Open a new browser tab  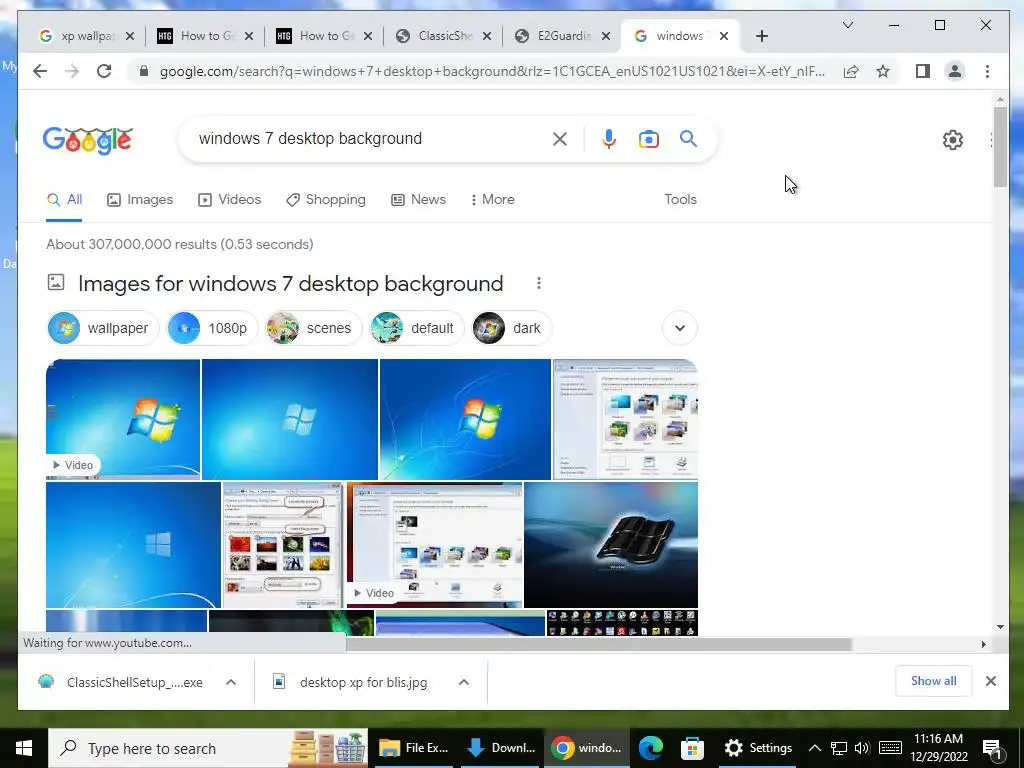(761, 36)
